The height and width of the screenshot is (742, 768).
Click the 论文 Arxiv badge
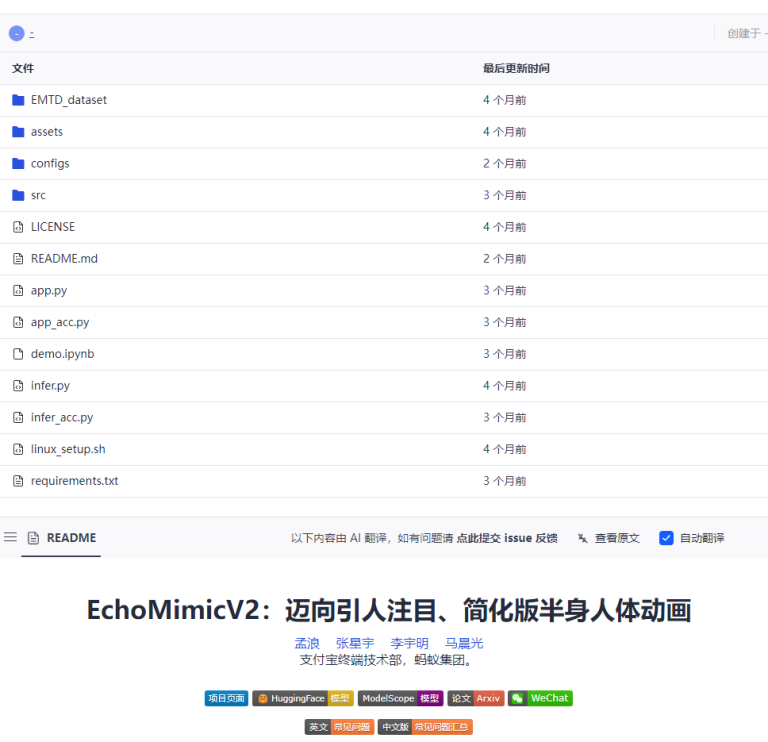click(x=476, y=698)
